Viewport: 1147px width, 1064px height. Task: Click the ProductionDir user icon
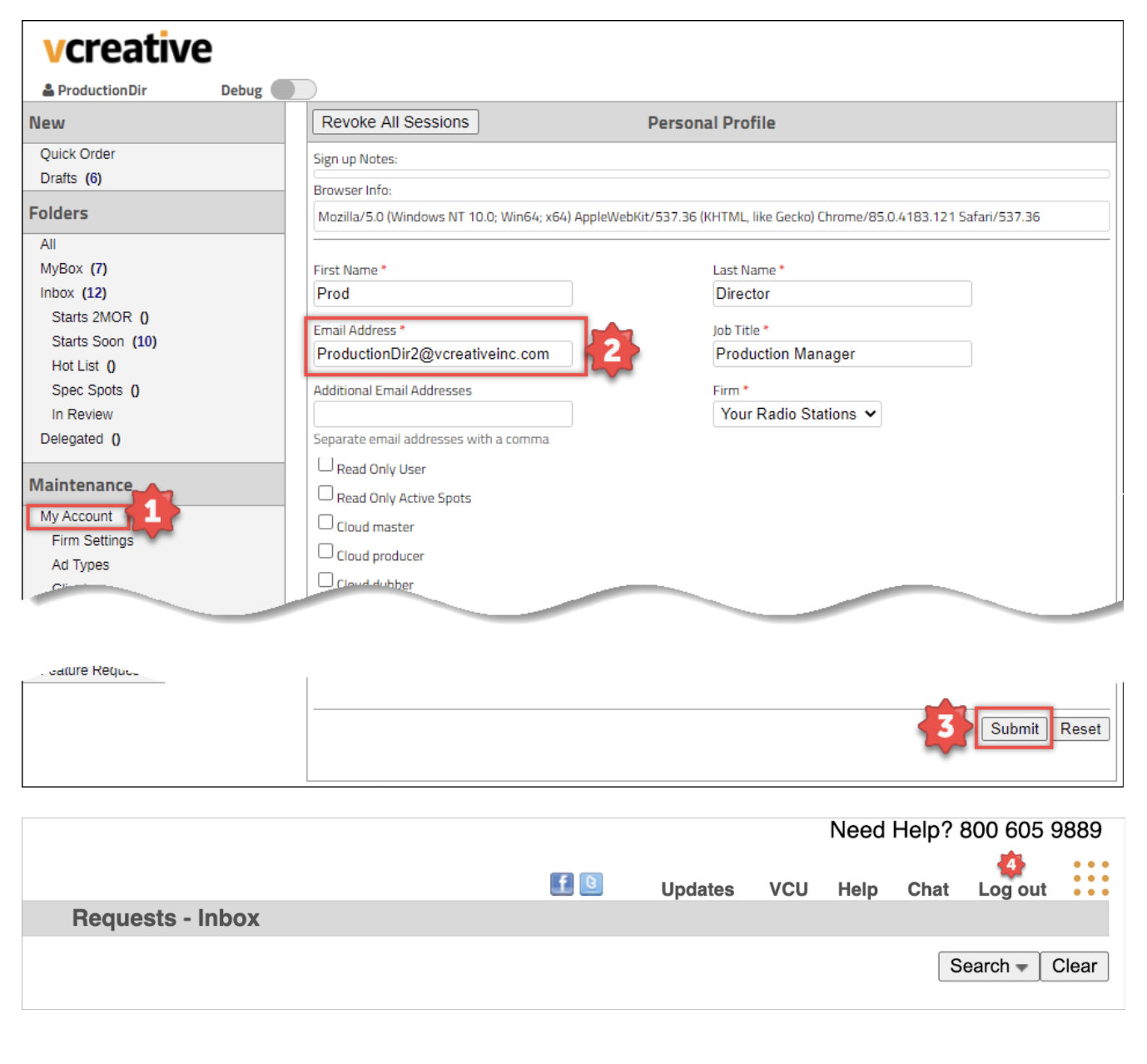[48, 90]
